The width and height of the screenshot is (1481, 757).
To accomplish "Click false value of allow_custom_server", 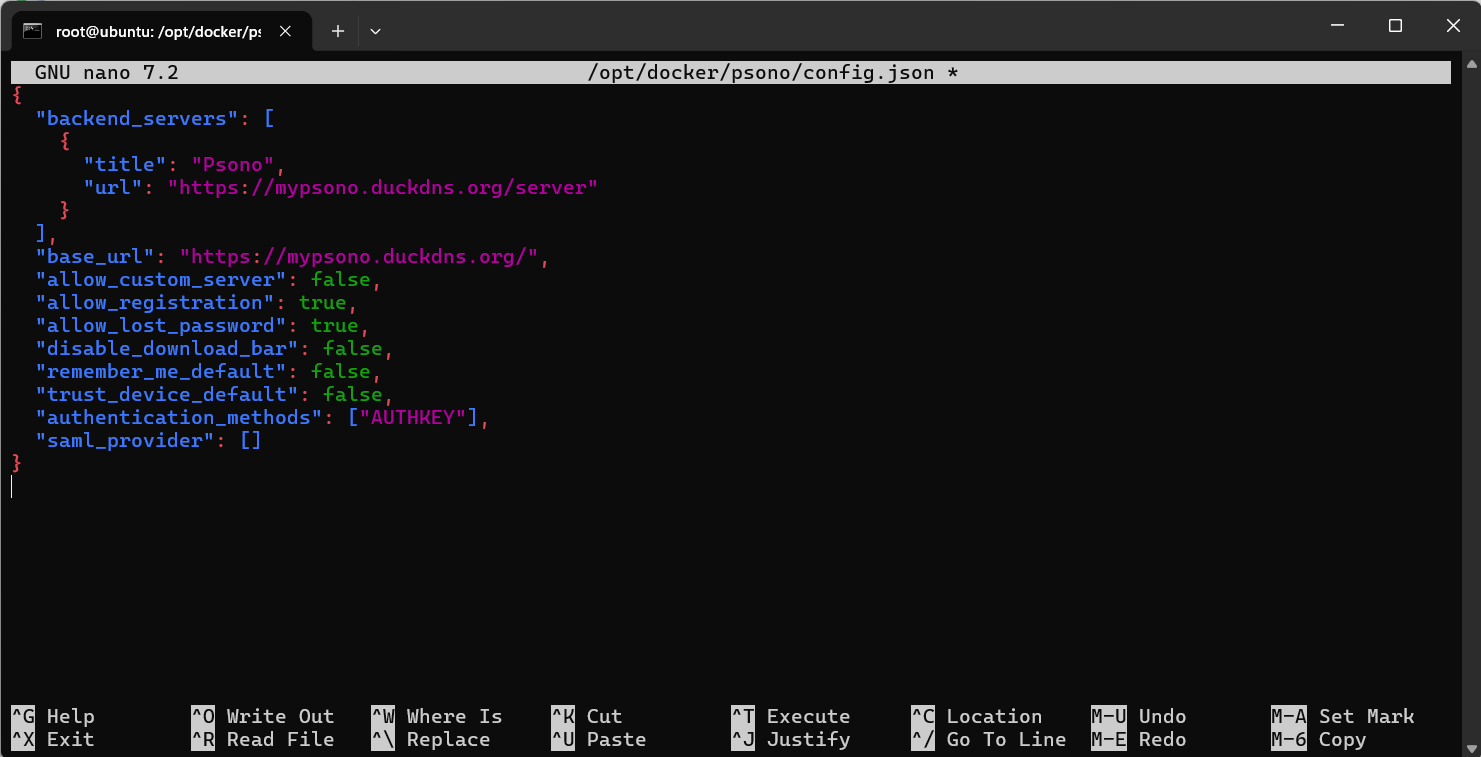I will pos(341,279).
